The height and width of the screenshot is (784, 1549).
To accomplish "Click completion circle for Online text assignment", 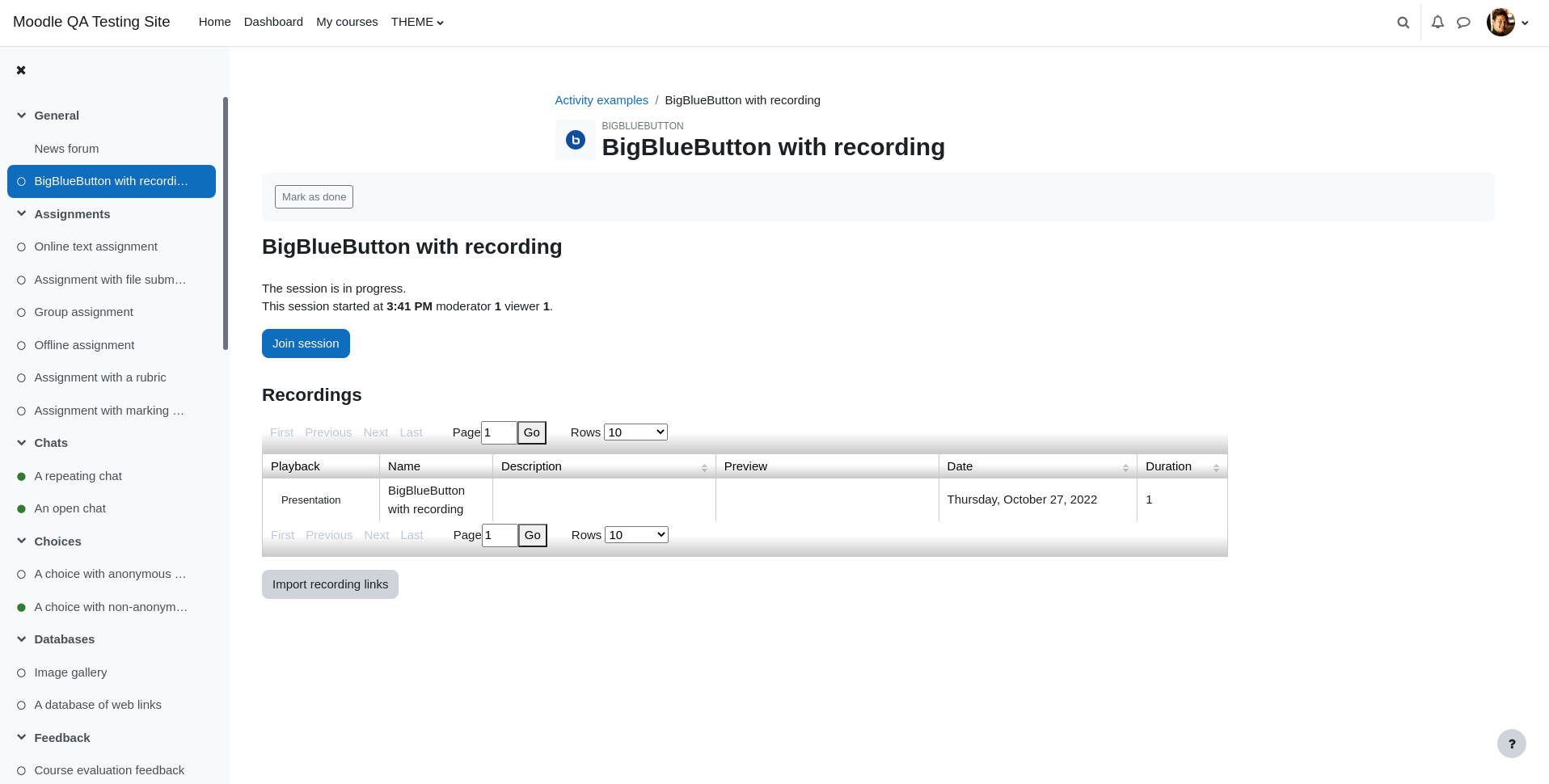I will pos(22,247).
